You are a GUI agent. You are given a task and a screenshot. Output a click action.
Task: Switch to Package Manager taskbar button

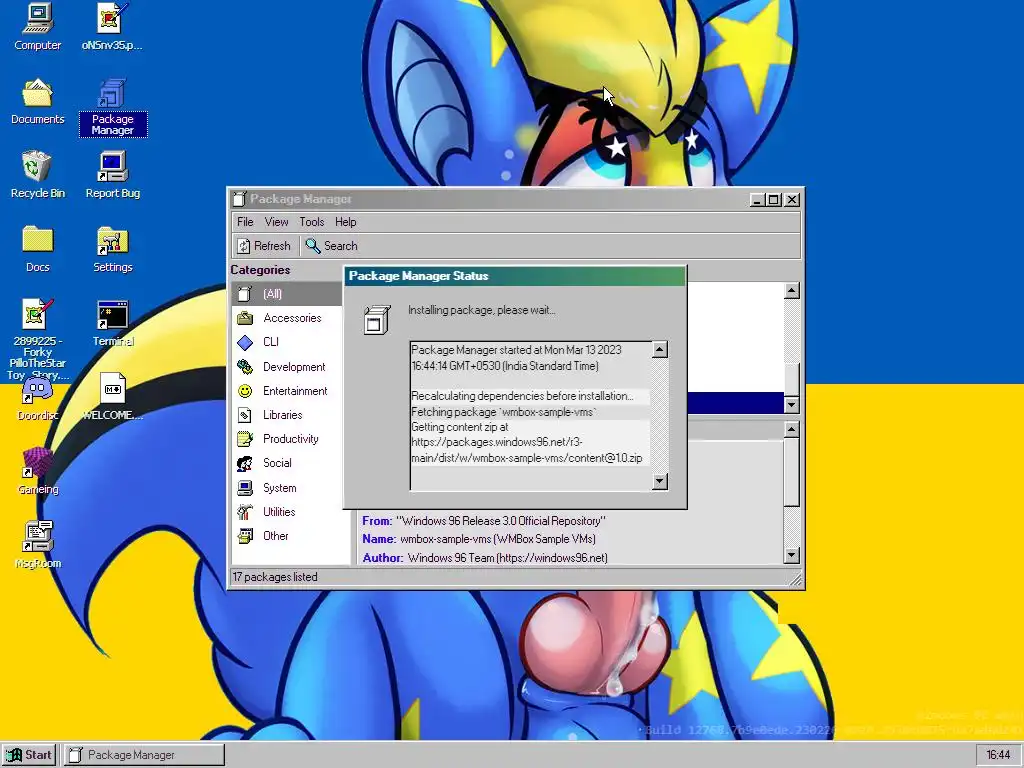tap(144, 755)
